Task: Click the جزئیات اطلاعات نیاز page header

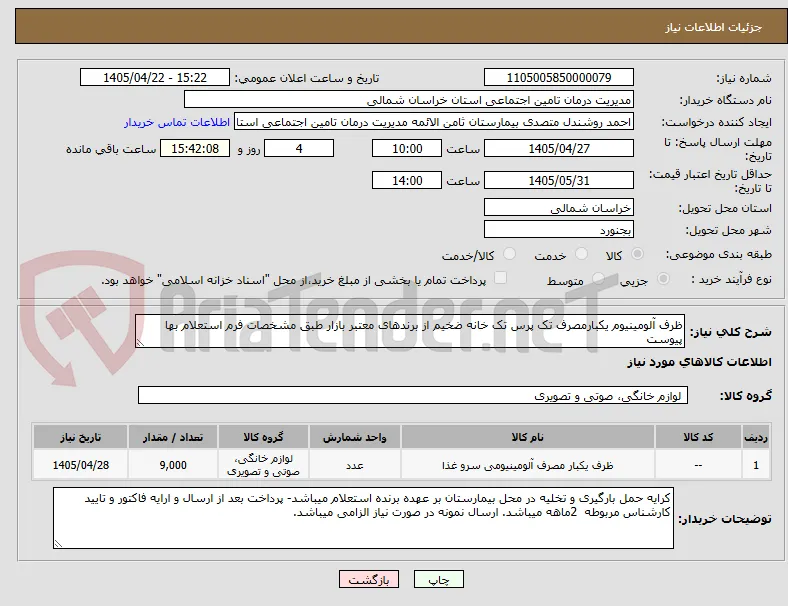Action: (x=714, y=27)
